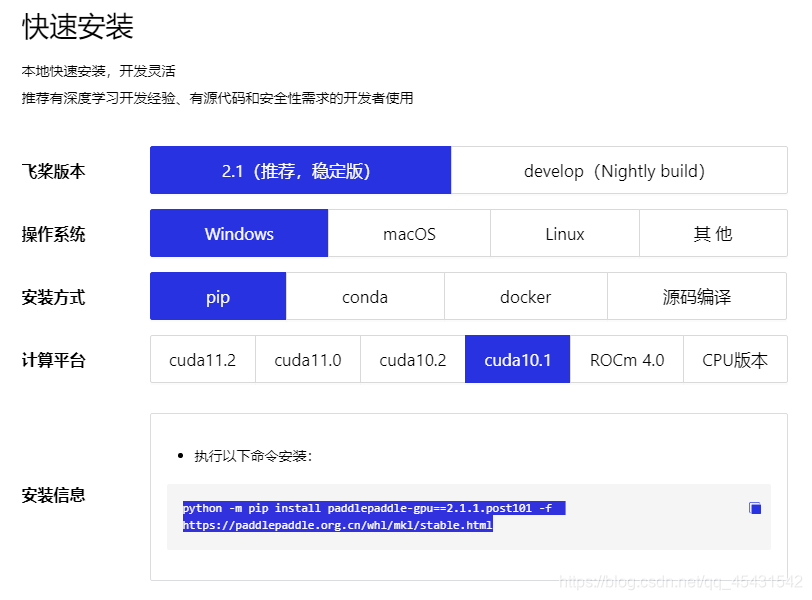The width and height of the screenshot is (812, 600).
Task: Click the 安装方式 row label
Action: 53,297
